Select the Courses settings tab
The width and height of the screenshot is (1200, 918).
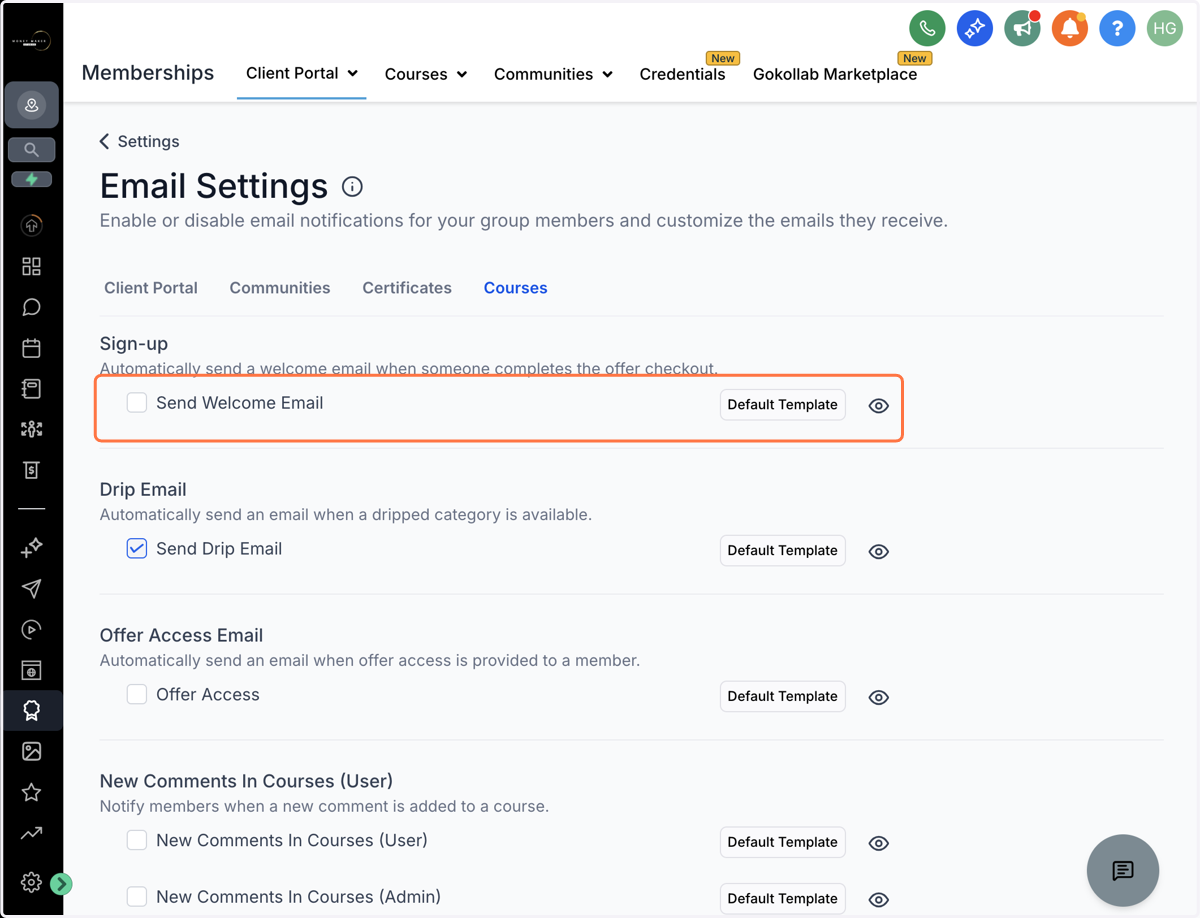pyautogui.click(x=516, y=287)
